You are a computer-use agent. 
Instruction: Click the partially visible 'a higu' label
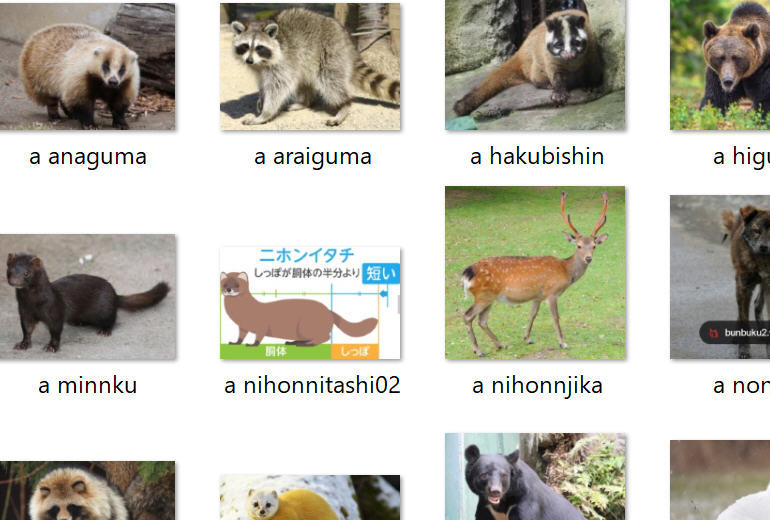pyautogui.click(x=741, y=157)
